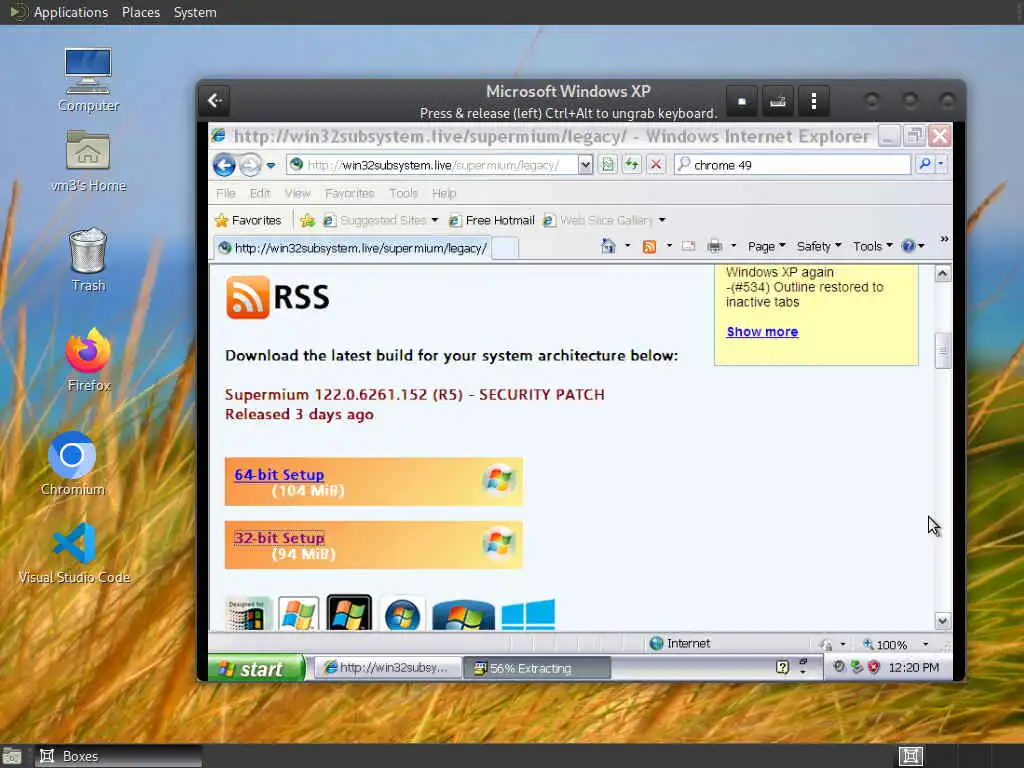This screenshot has height=768, width=1024.
Task: Click the compatibility view icon
Action: pos(608,165)
